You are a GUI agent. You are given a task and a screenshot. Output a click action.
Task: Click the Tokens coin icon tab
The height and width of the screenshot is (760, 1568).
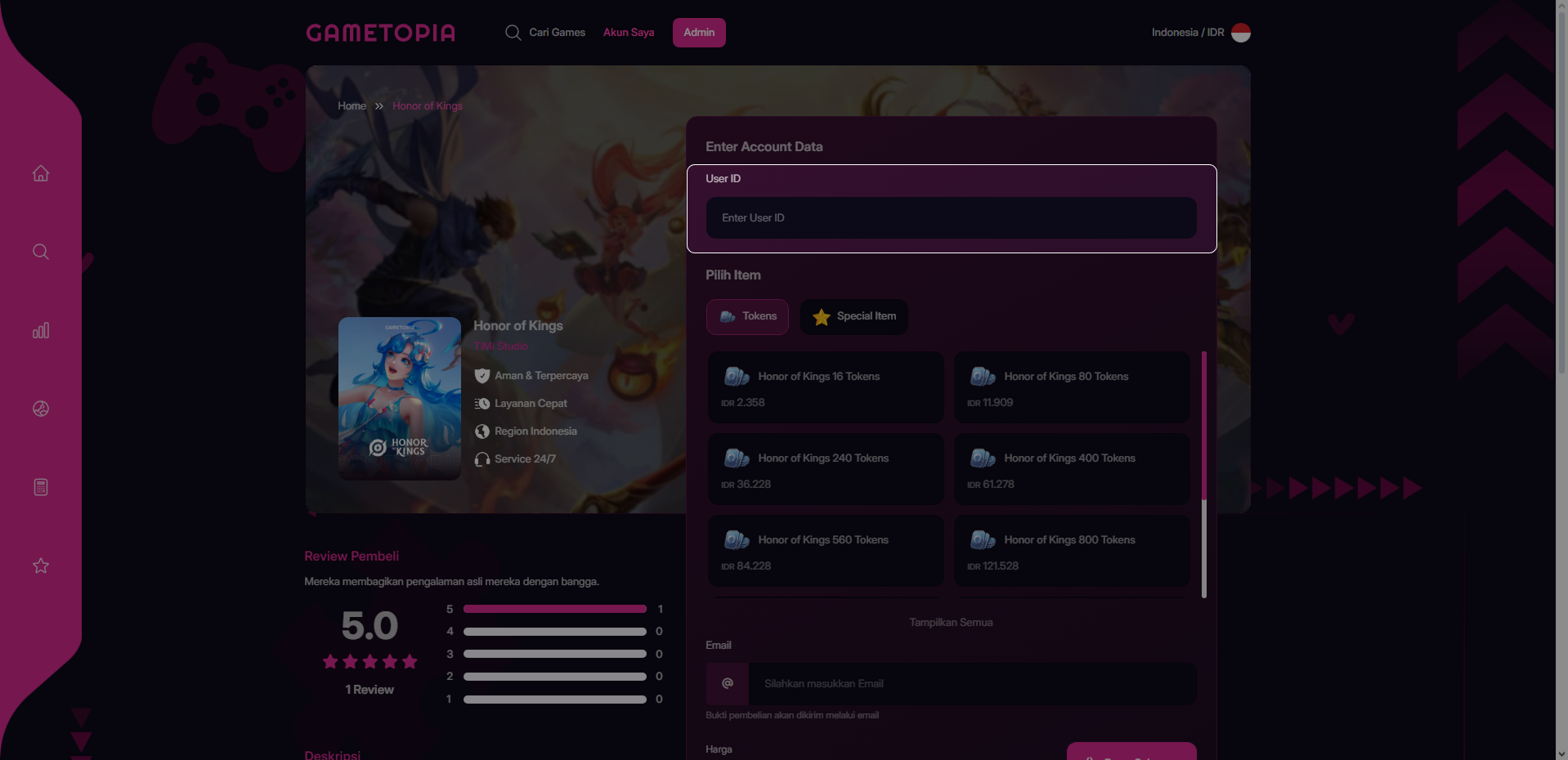(x=747, y=316)
